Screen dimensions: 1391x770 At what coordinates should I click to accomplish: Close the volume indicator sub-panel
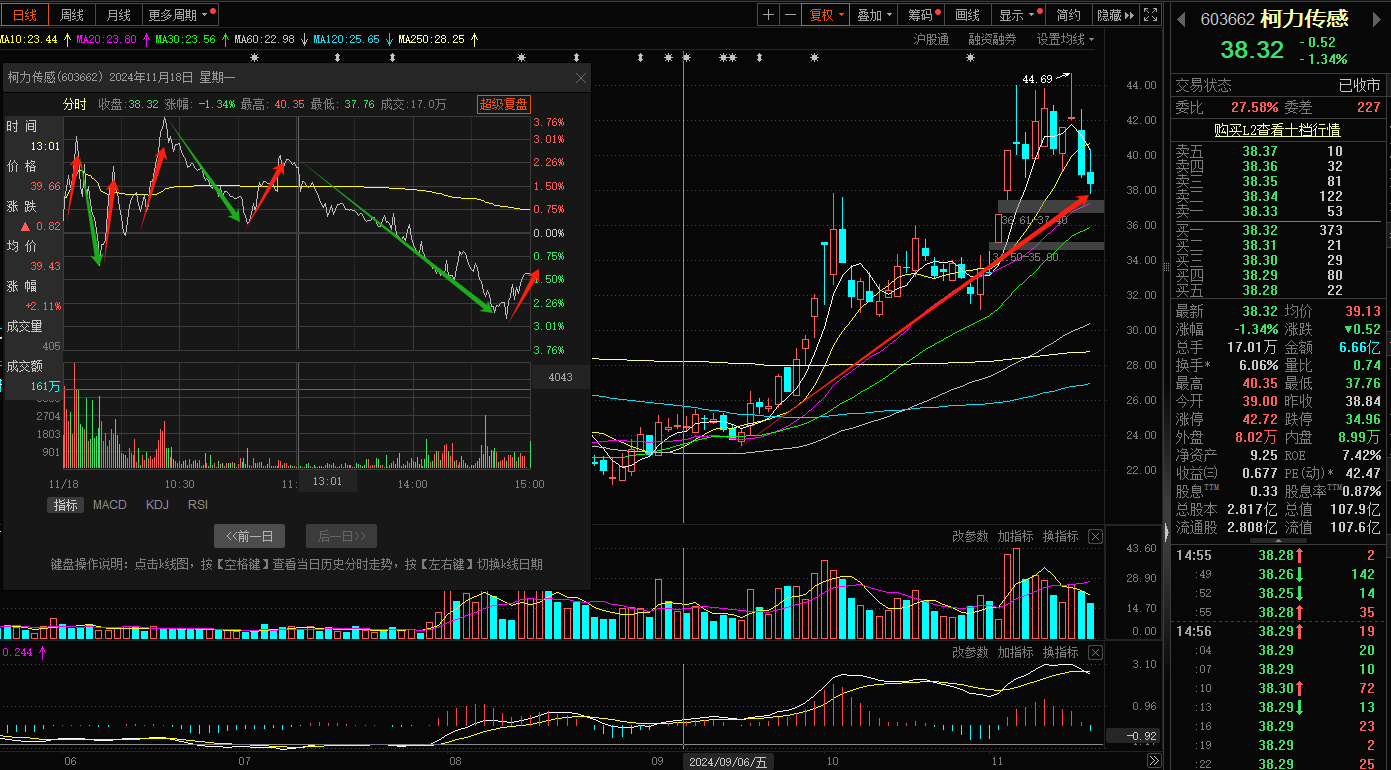[1095, 537]
